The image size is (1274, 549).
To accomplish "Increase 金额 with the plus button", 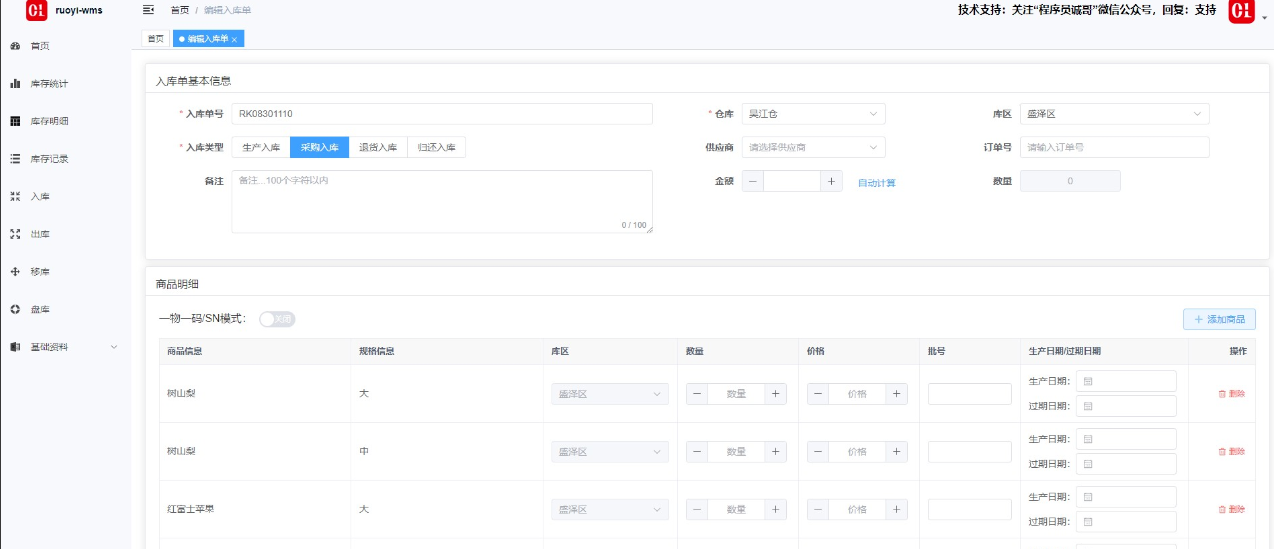I will tap(832, 181).
